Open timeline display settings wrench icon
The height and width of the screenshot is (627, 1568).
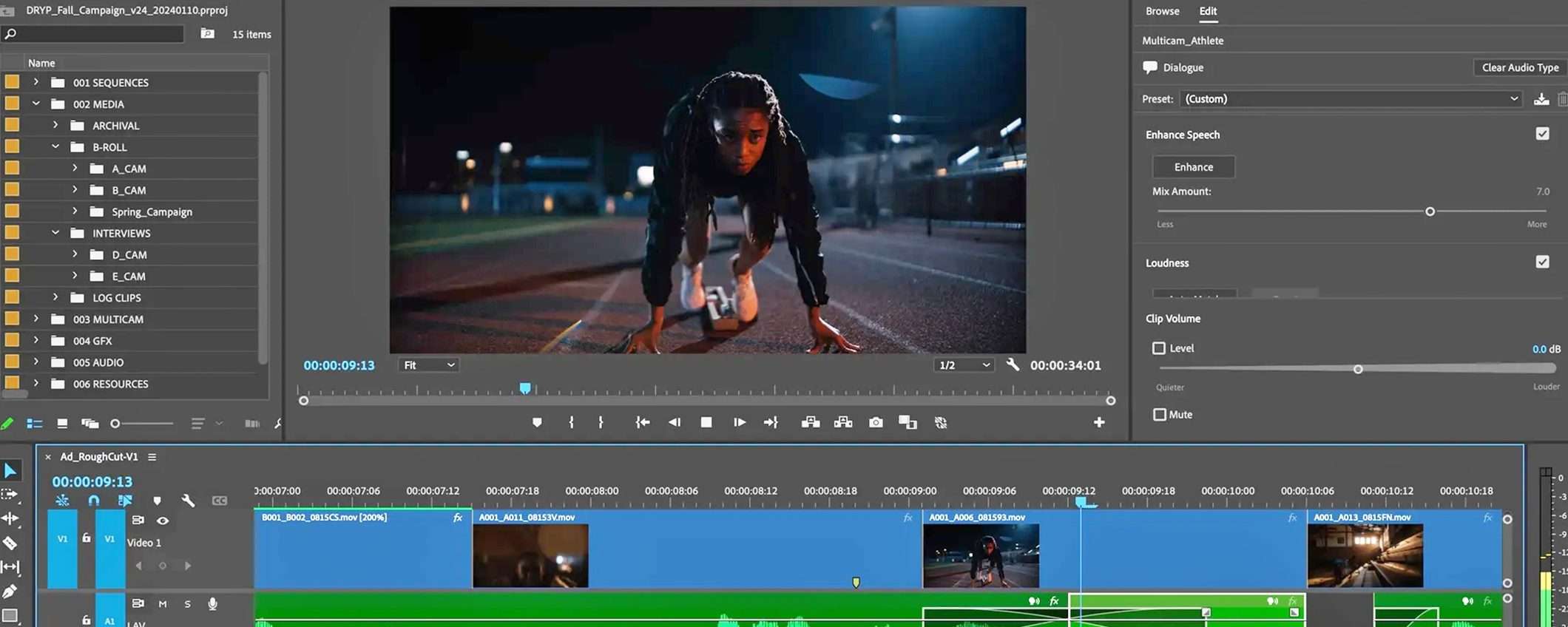click(x=188, y=501)
